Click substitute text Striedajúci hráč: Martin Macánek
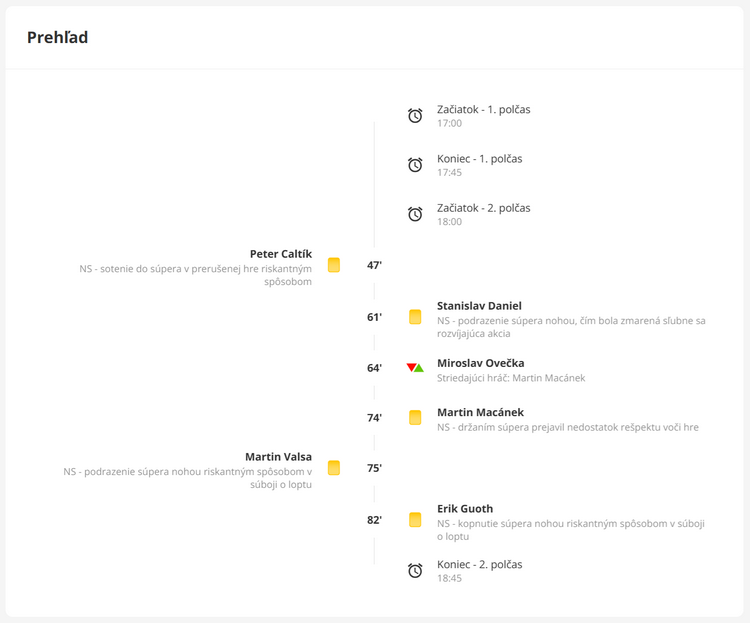 coord(511,378)
